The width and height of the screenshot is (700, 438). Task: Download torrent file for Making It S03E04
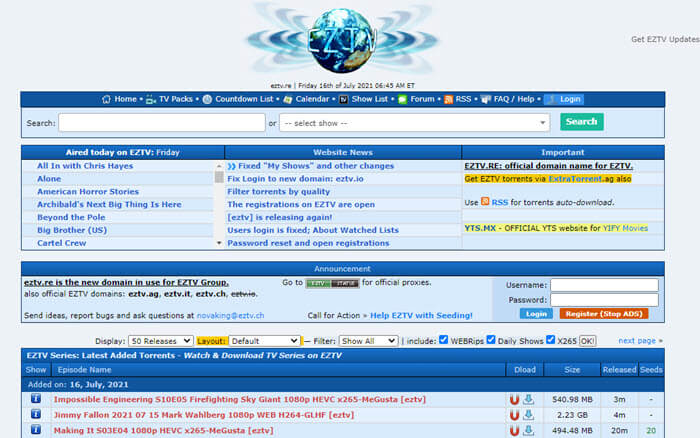(529, 431)
